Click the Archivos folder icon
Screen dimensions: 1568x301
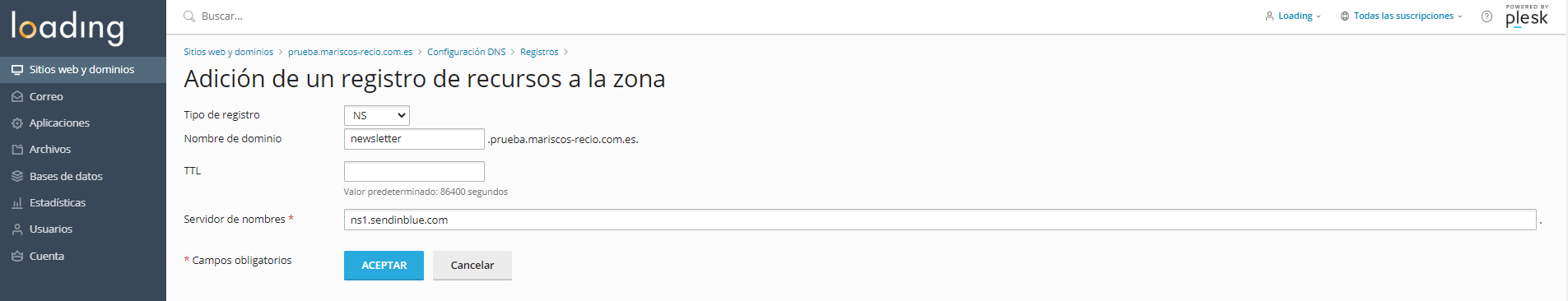tap(17, 150)
